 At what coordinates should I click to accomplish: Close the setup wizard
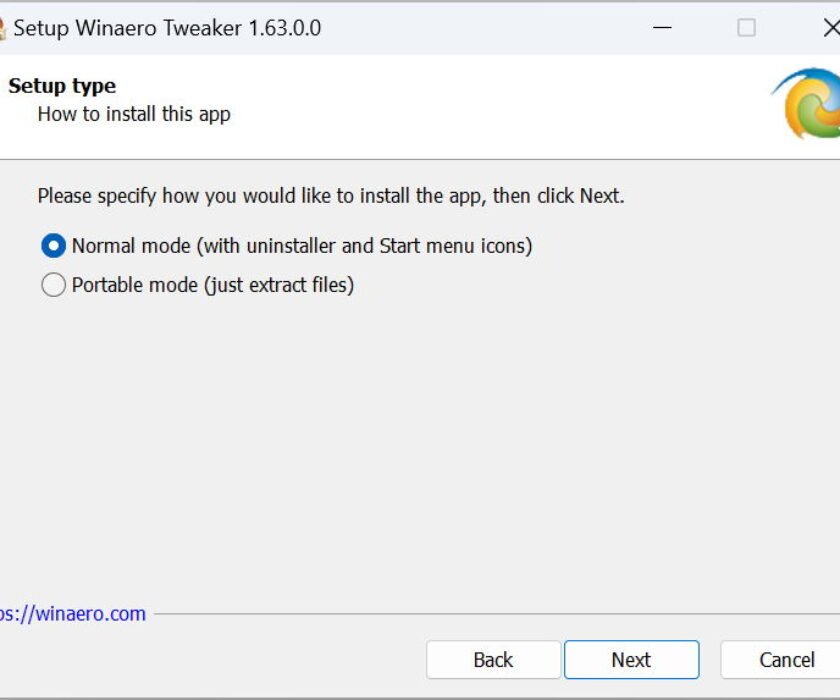[x=830, y=28]
